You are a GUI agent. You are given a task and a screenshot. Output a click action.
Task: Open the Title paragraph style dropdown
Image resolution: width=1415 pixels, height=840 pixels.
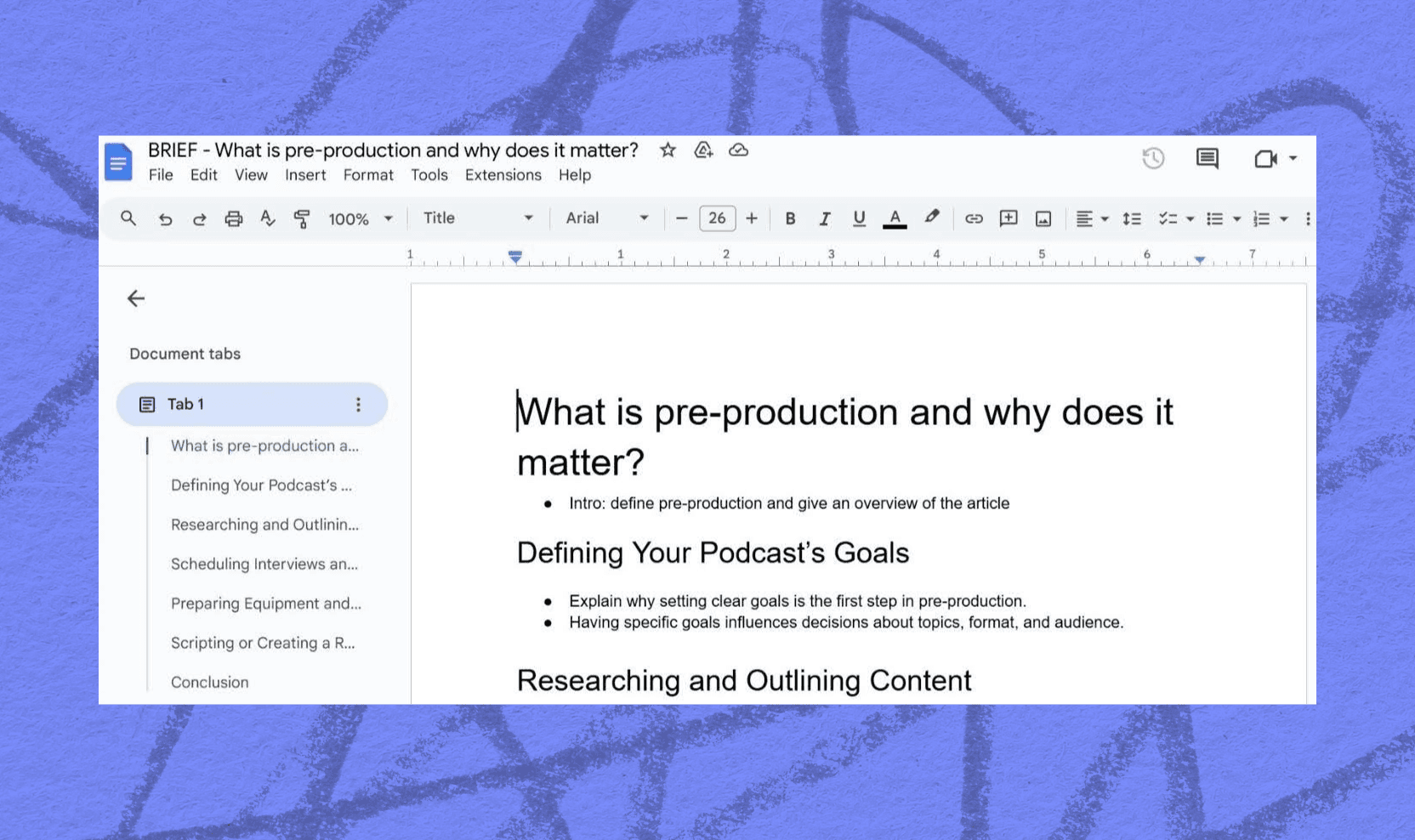(478, 219)
